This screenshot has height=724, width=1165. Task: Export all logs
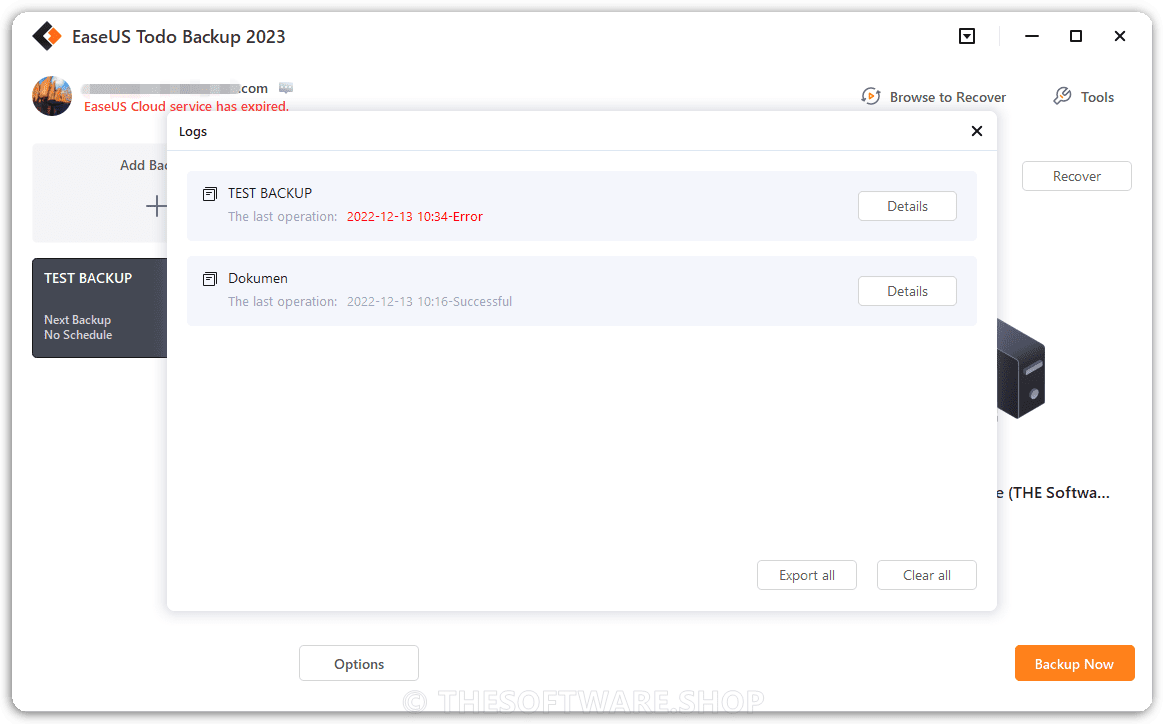(807, 575)
